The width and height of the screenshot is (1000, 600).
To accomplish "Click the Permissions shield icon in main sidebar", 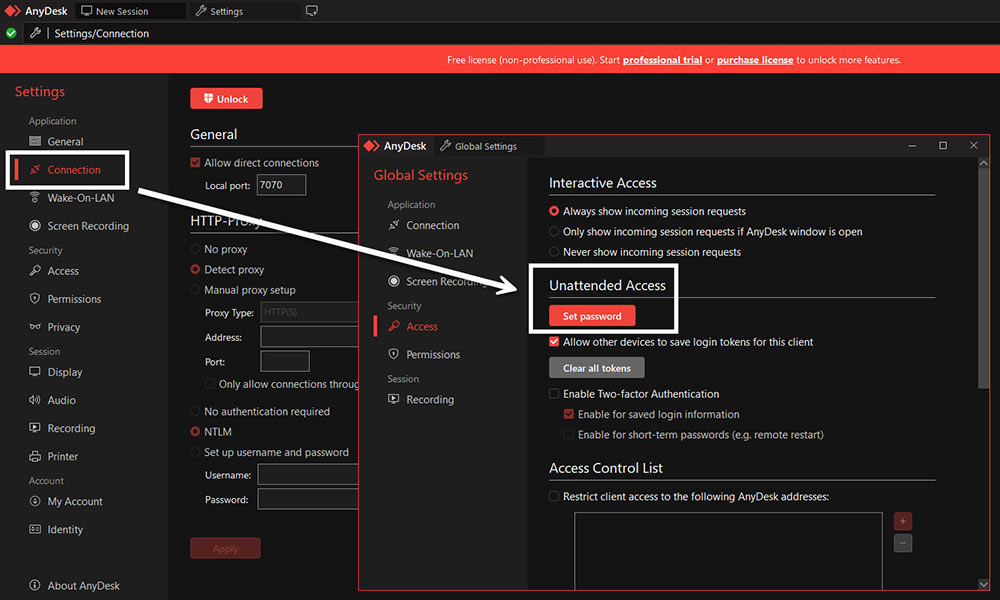I will coord(35,298).
